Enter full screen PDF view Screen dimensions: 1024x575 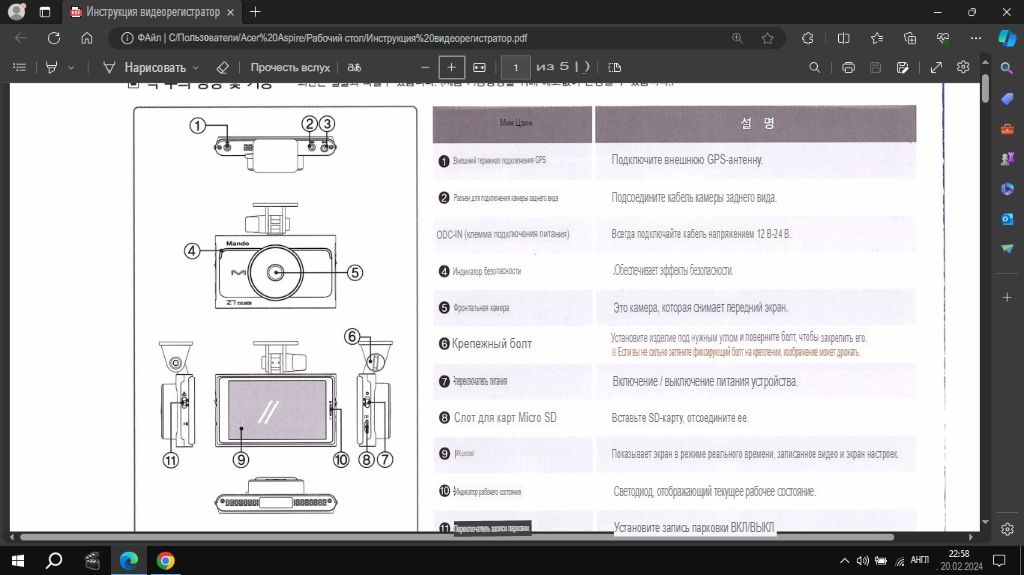click(x=936, y=67)
